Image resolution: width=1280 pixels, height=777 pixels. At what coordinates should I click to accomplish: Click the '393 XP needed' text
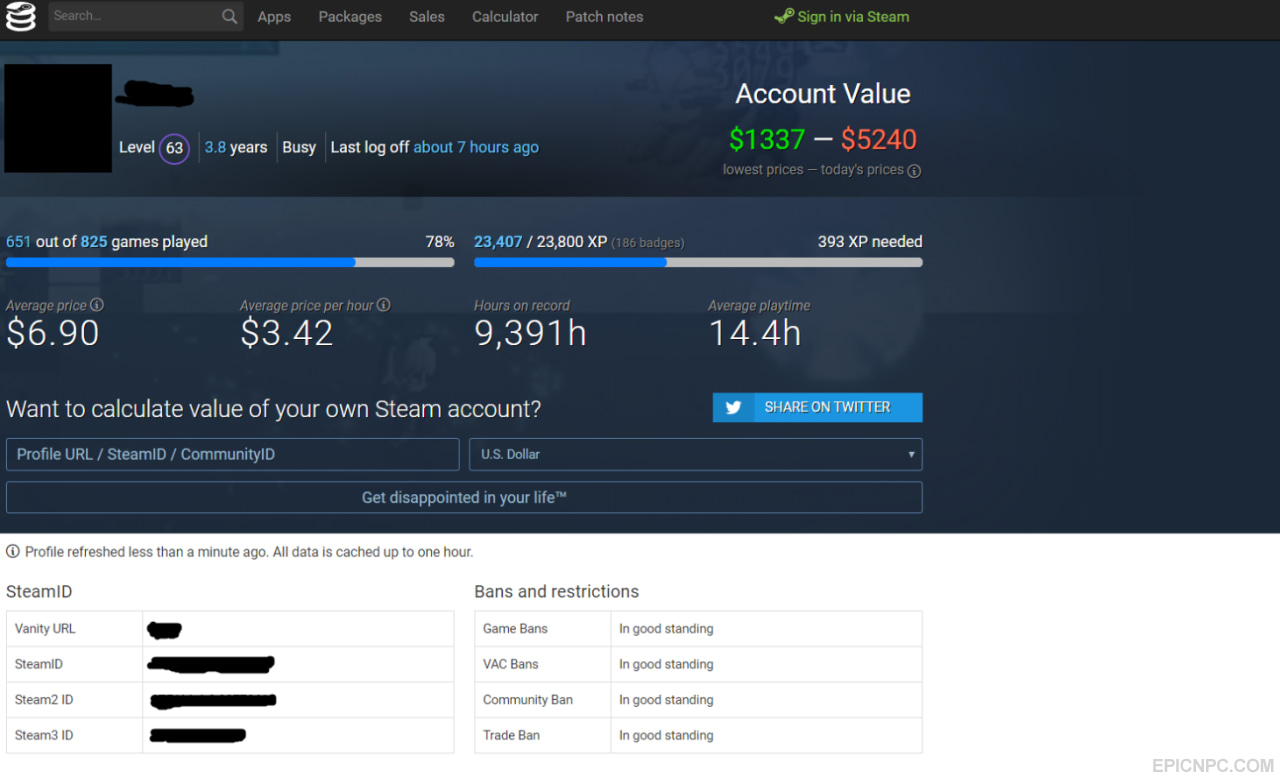(x=870, y=241)
